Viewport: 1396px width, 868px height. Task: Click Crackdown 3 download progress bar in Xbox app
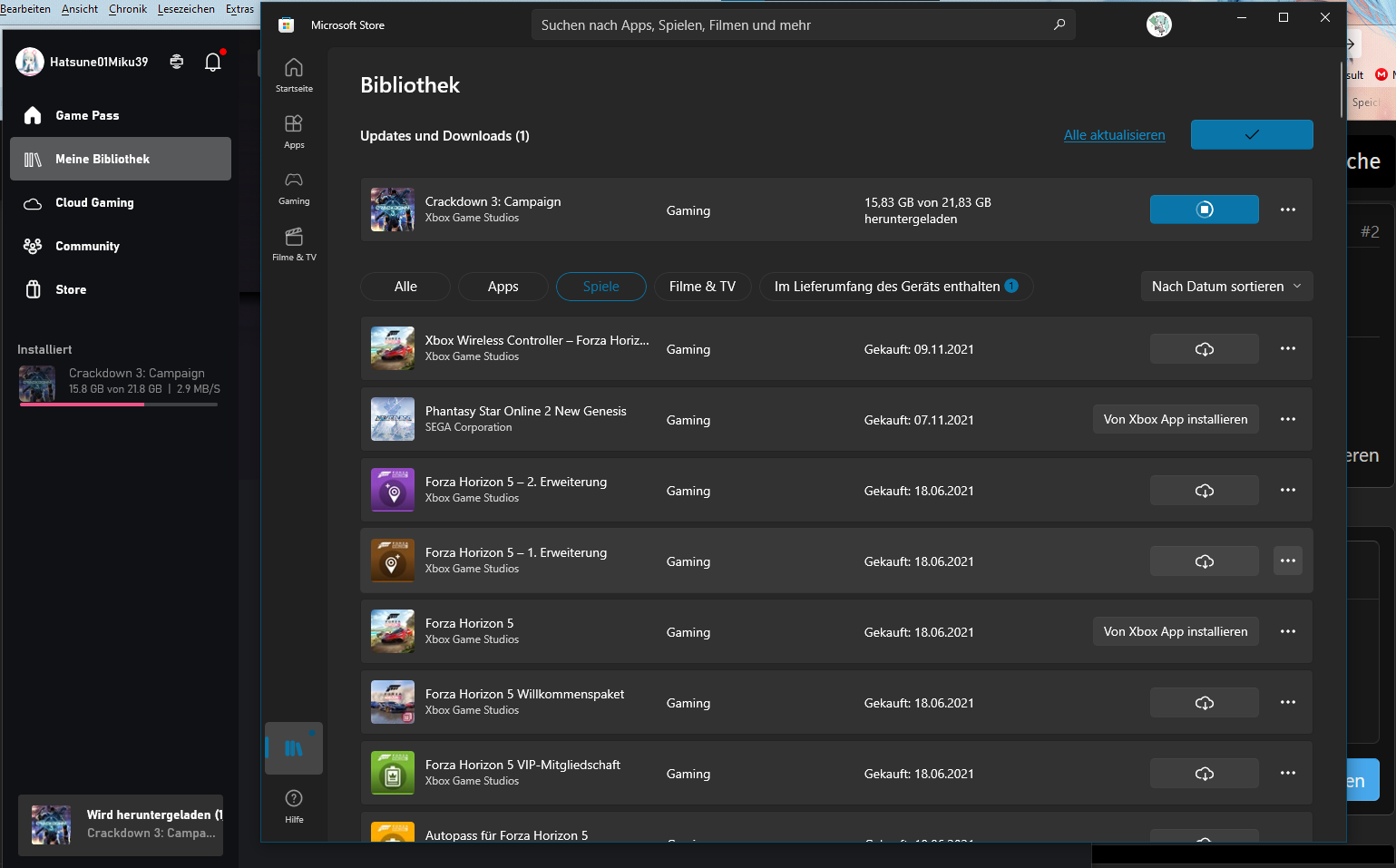click(119, 405)
